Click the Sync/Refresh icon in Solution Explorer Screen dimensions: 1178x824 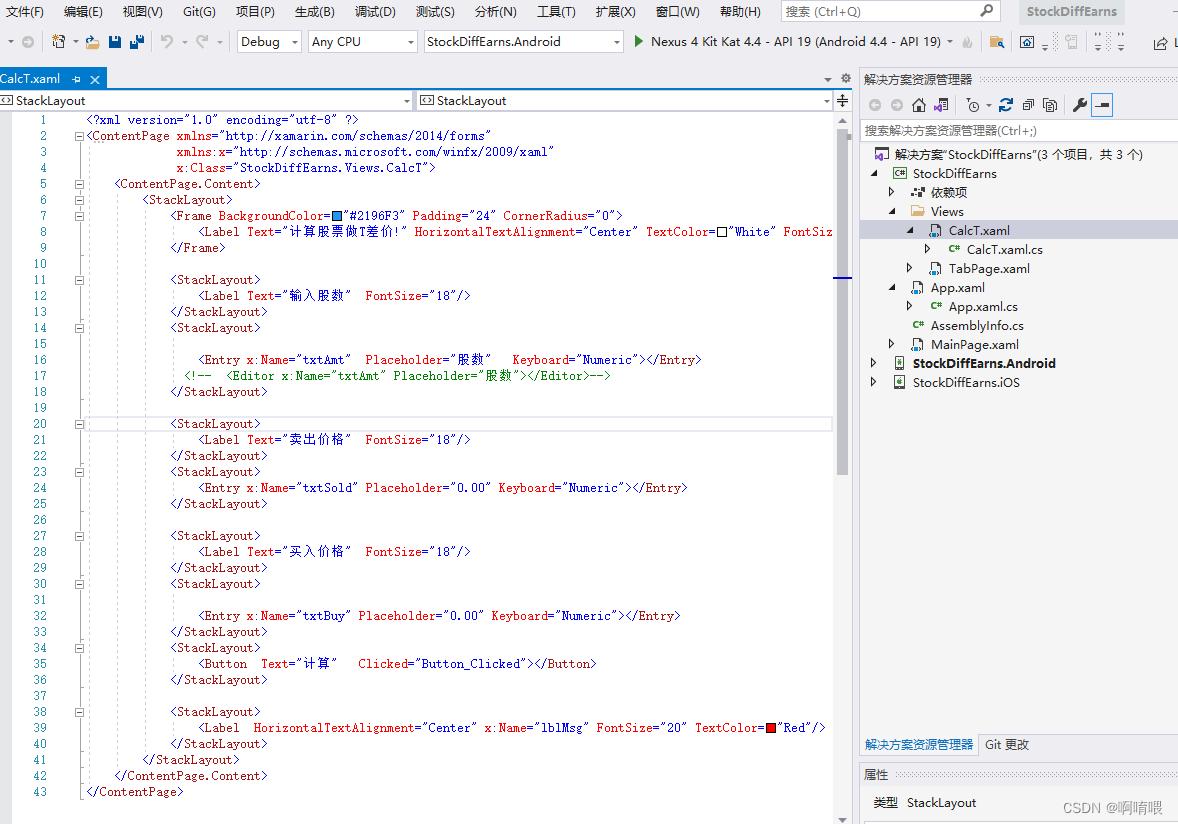[x=1006, y=105]
